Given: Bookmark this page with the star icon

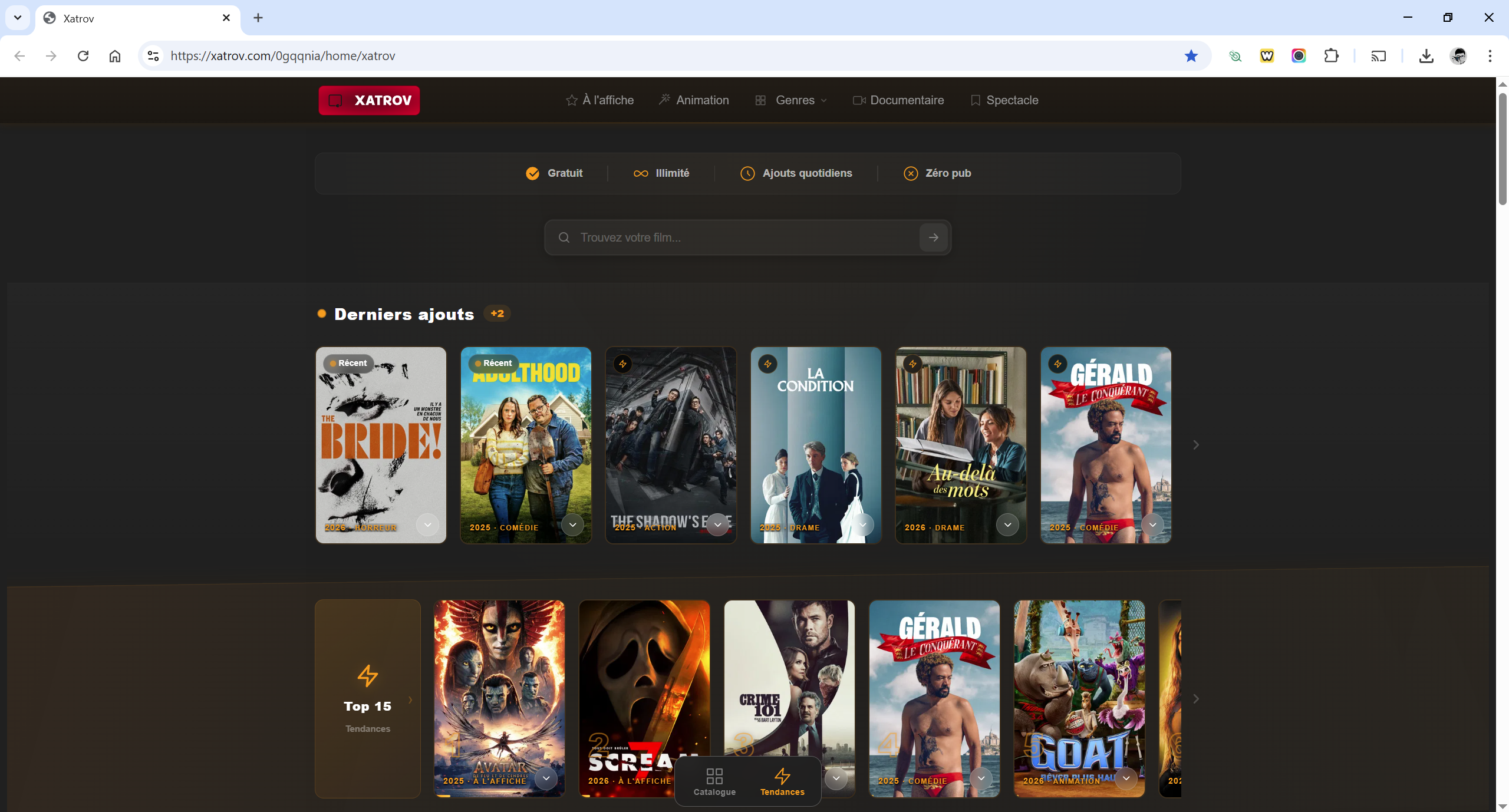Looking at the screenshot, I should [x=1191, y=56].
